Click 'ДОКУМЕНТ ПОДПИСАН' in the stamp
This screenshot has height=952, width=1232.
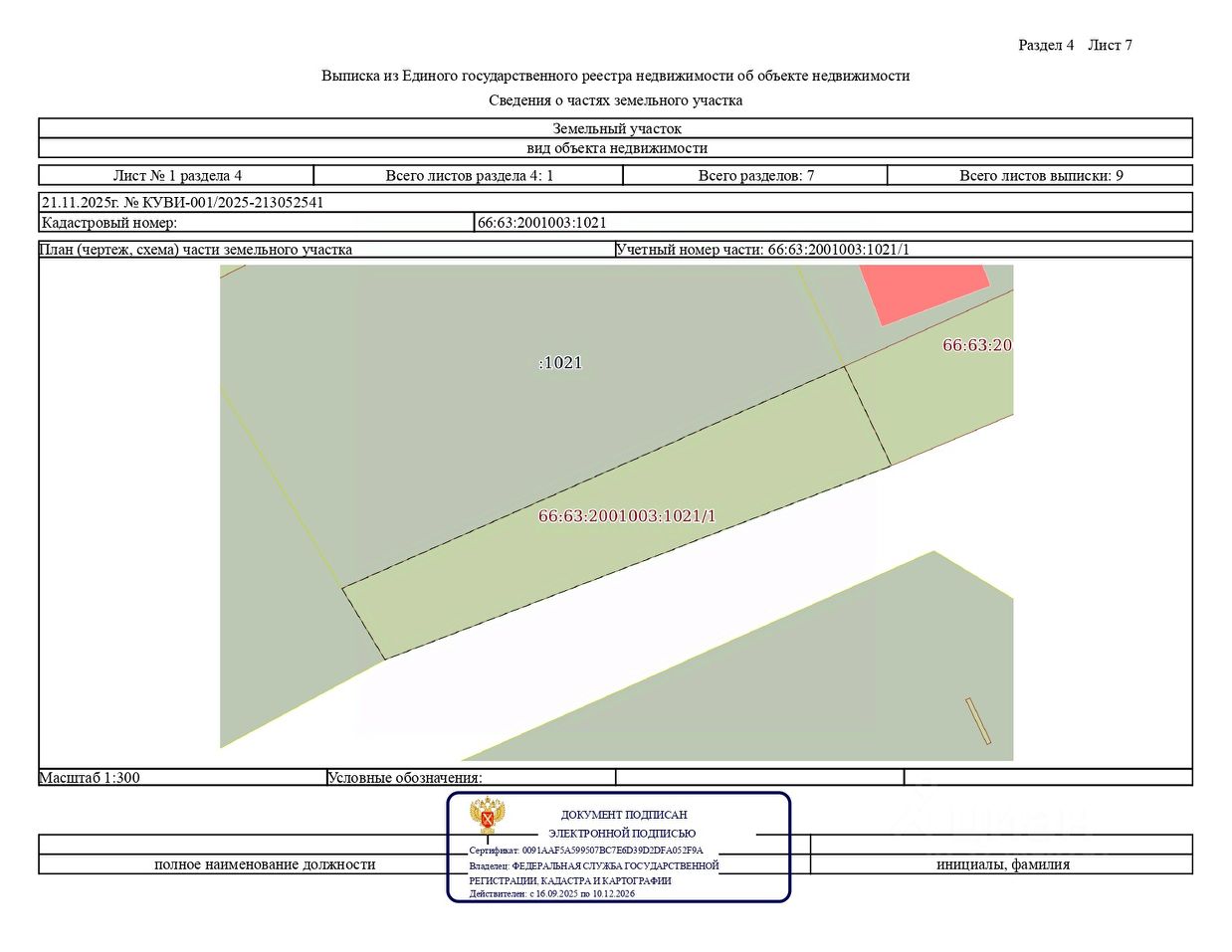624,815
